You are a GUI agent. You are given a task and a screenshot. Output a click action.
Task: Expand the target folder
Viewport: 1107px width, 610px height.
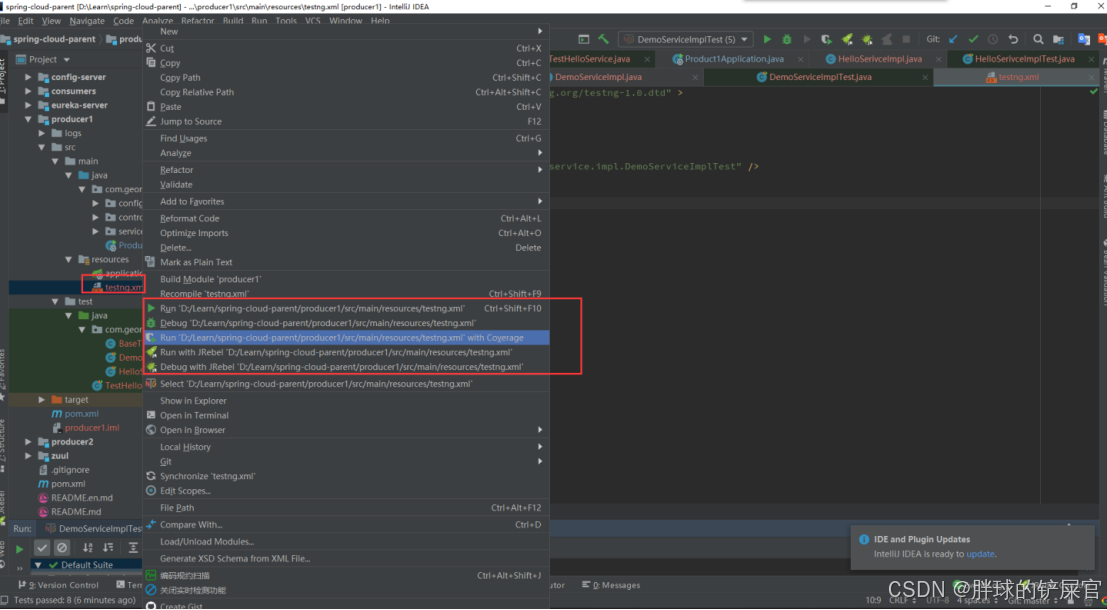tap(42, 400)
